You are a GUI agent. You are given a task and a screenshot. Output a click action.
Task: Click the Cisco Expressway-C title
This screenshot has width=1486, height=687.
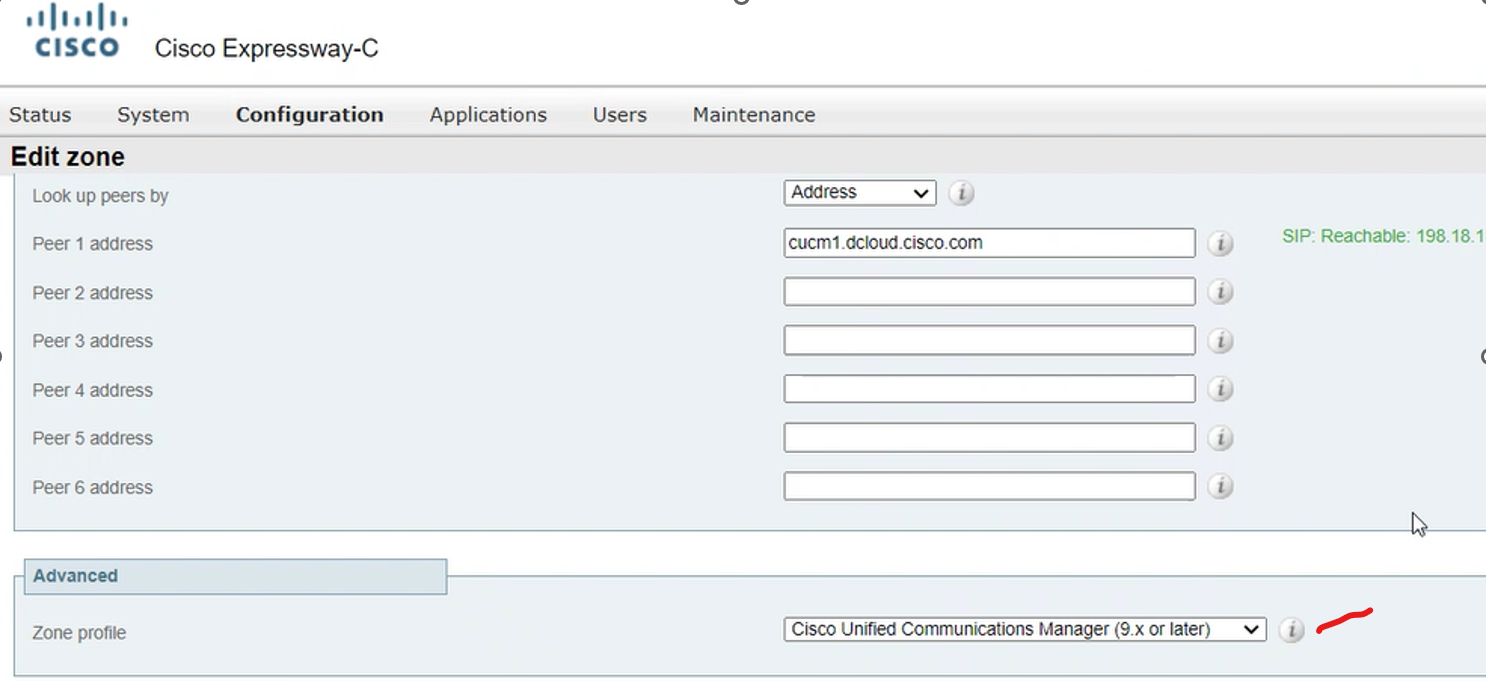coord(267,49)
